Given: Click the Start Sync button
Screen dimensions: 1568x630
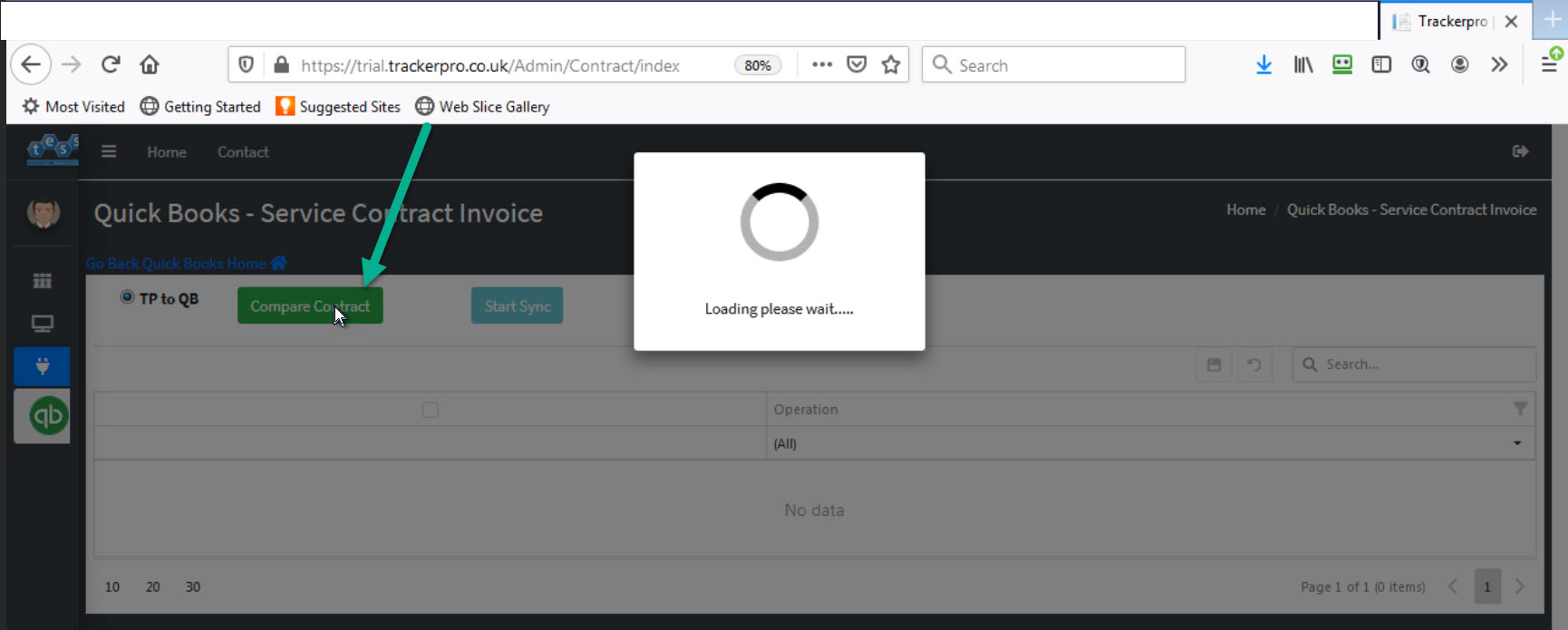Looking at the screenshot, I should pos(517,306).
